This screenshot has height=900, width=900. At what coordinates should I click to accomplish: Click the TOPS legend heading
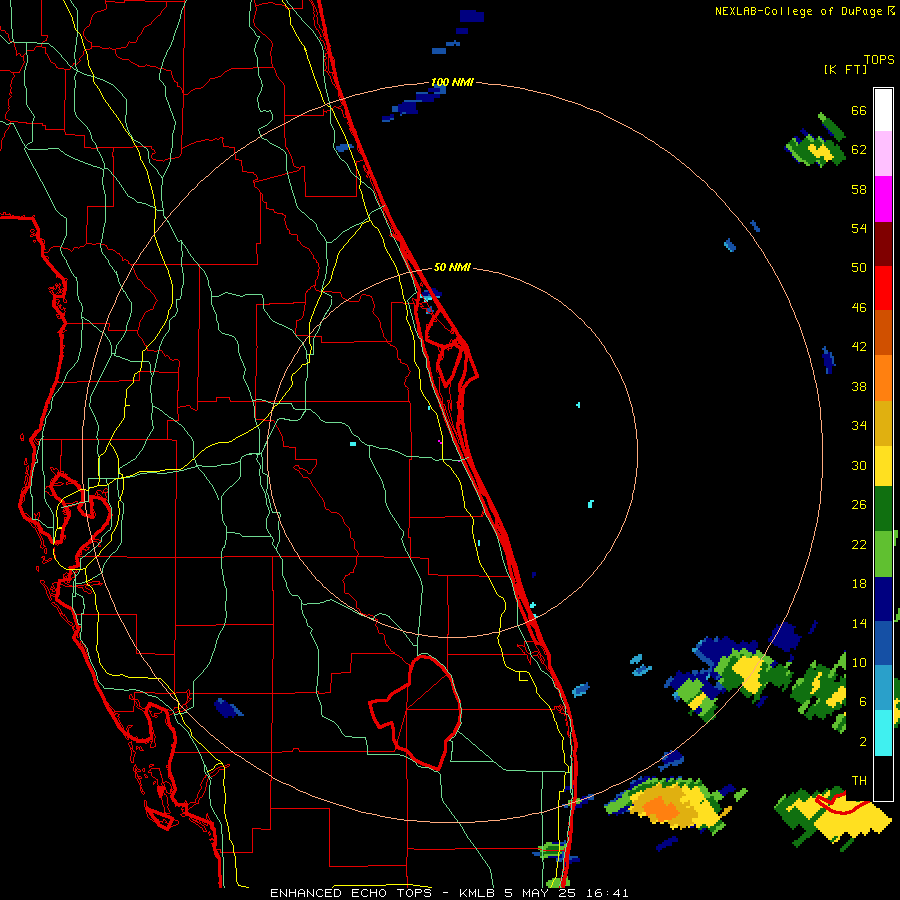tap(879, 59)
